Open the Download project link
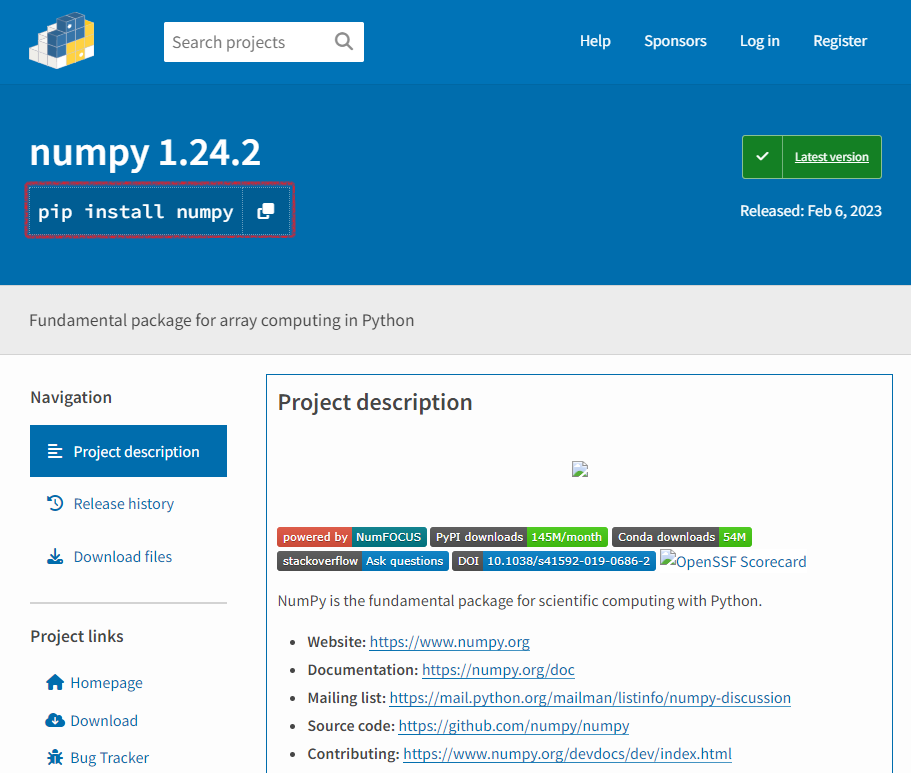911x773 pixels. tap(104, 721)
